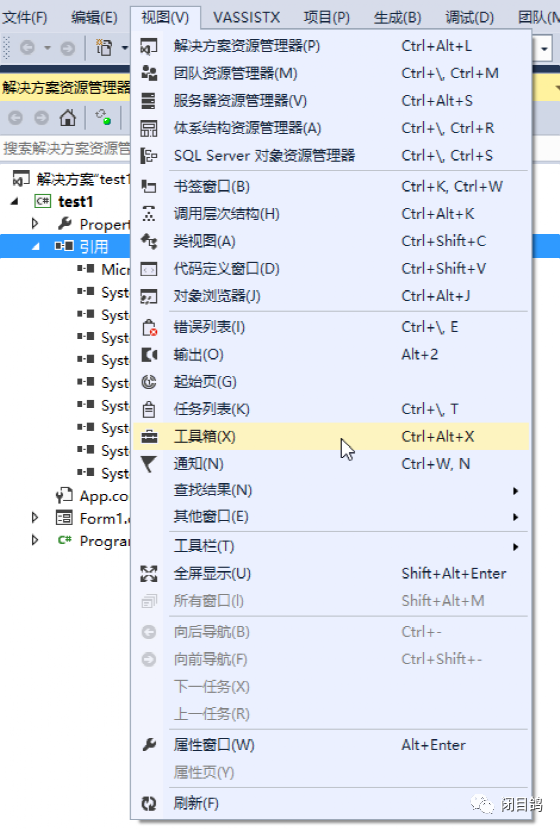
Task: Click the 类视图 class view icon
Action: [149, 241]
